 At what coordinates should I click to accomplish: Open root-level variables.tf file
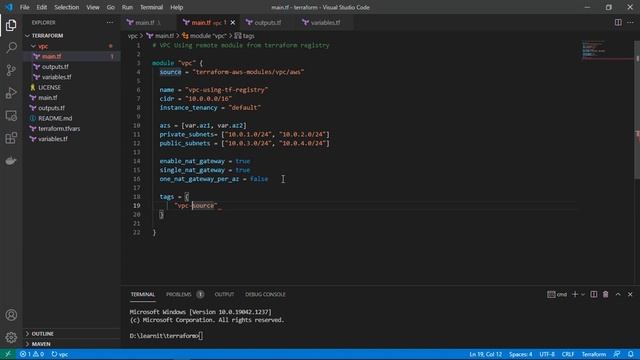(x=72, y=139)
